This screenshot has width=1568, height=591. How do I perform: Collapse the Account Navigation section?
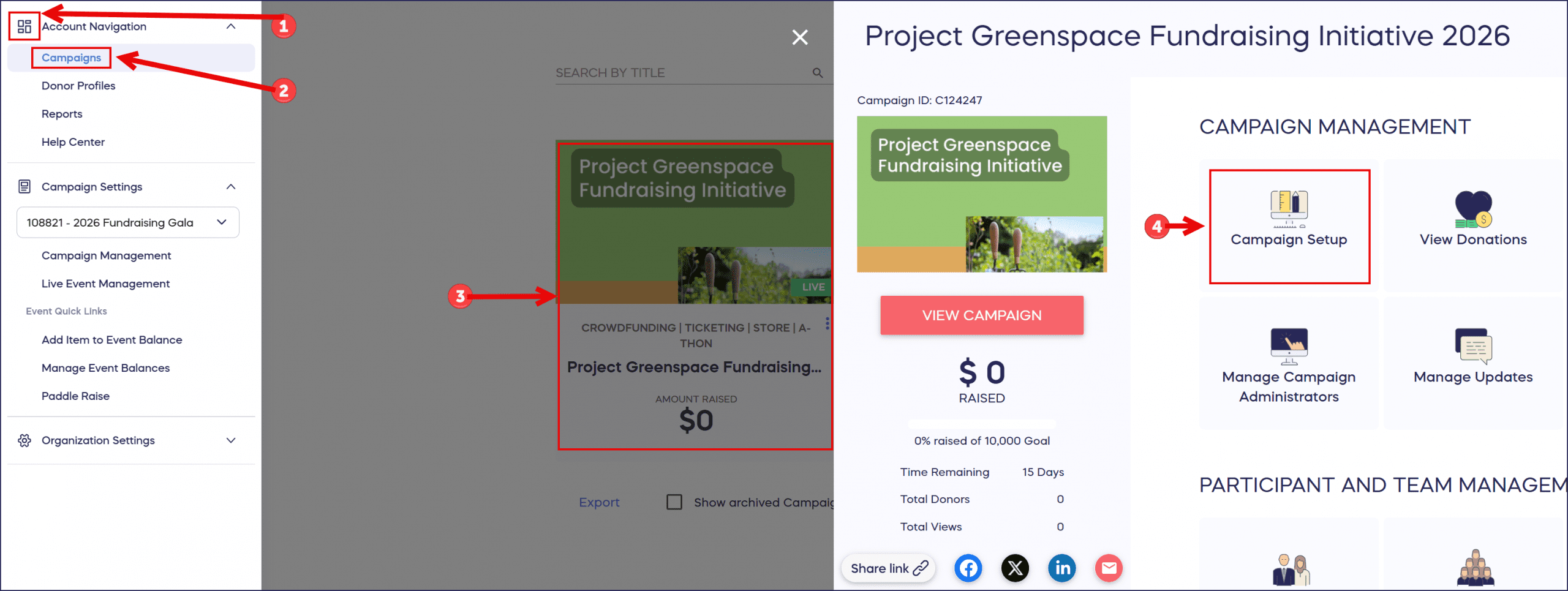tap(231, 26)
